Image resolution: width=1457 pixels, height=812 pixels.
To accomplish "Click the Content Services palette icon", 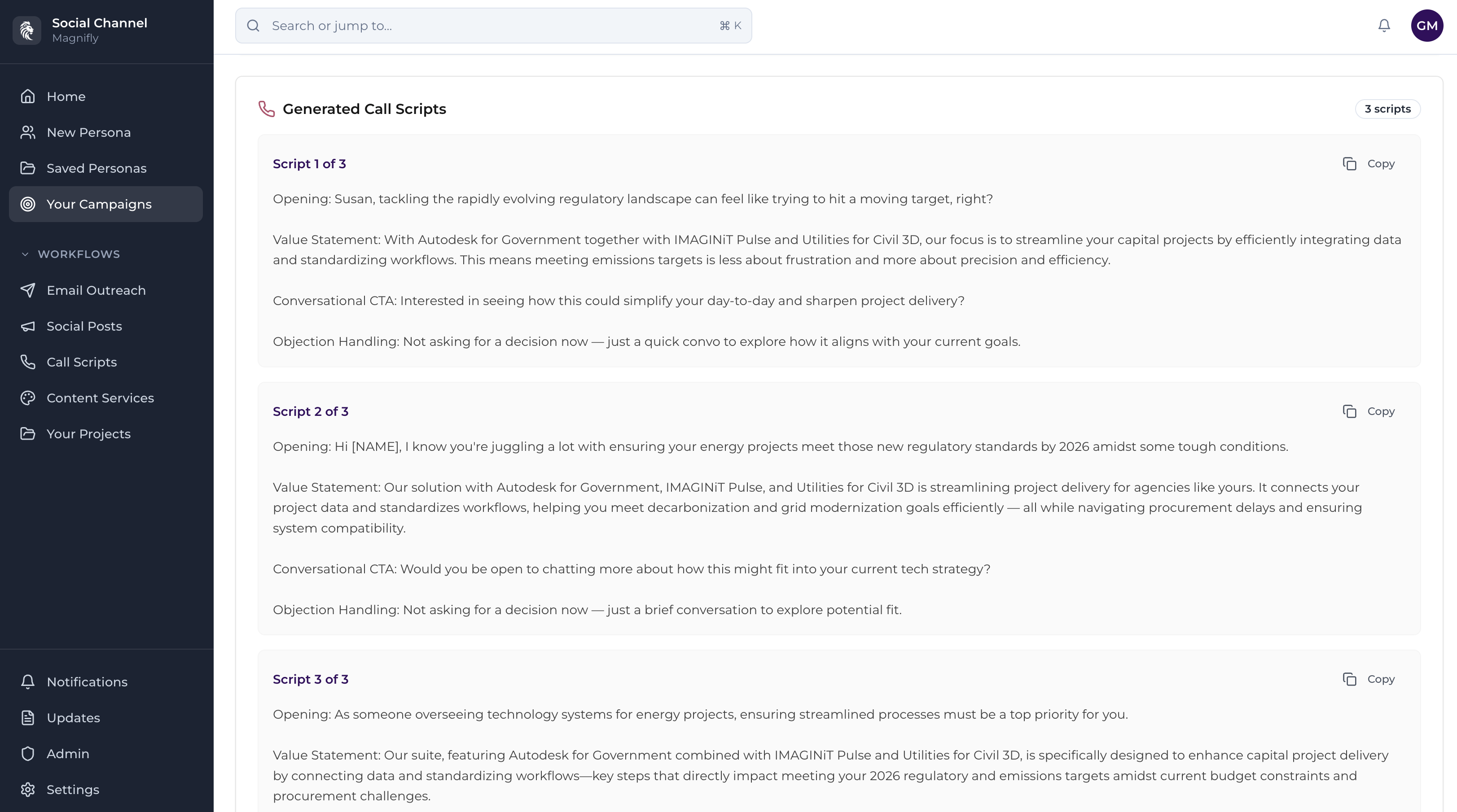I will [x=28, y=398].
